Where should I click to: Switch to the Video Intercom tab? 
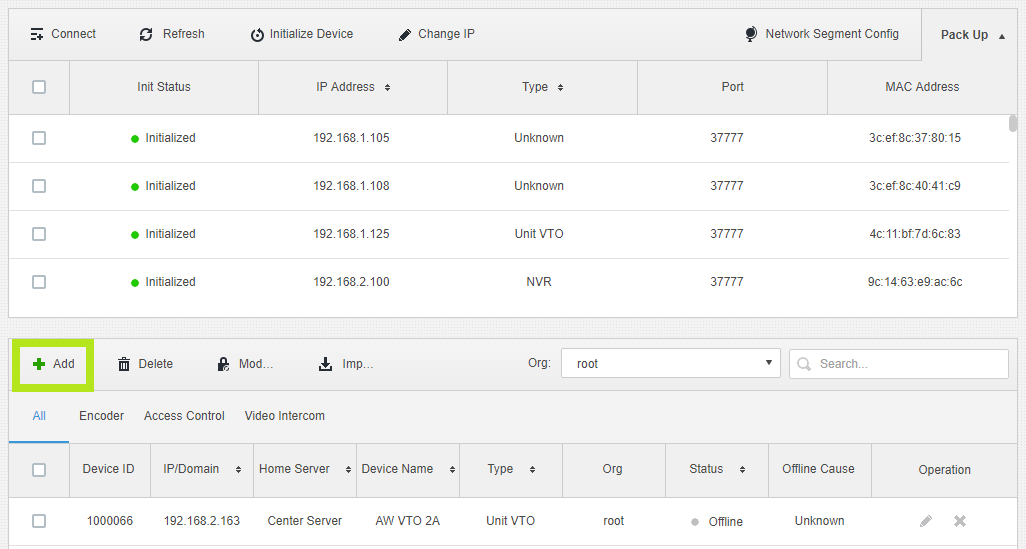(x=284, y=416)
